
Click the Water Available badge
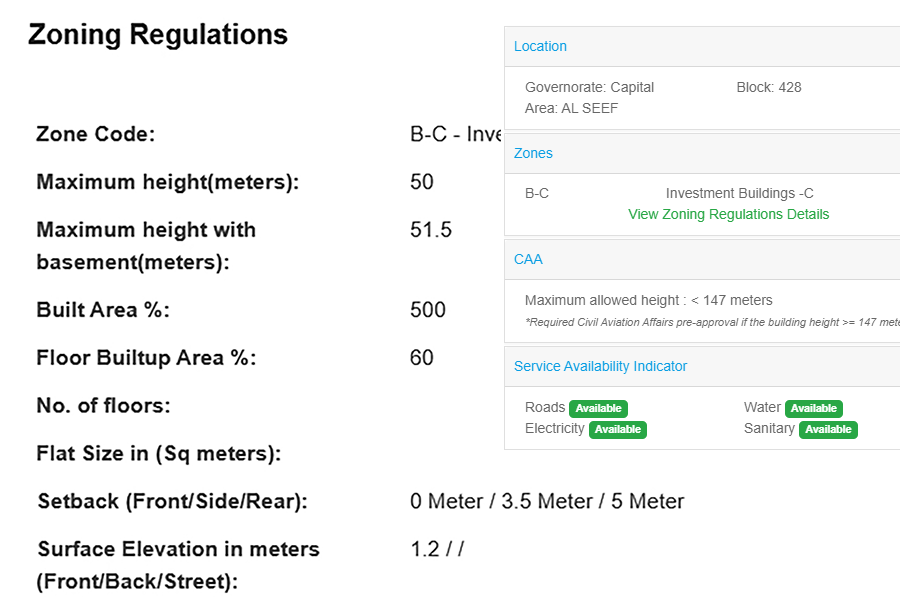(x=813, y=408)
